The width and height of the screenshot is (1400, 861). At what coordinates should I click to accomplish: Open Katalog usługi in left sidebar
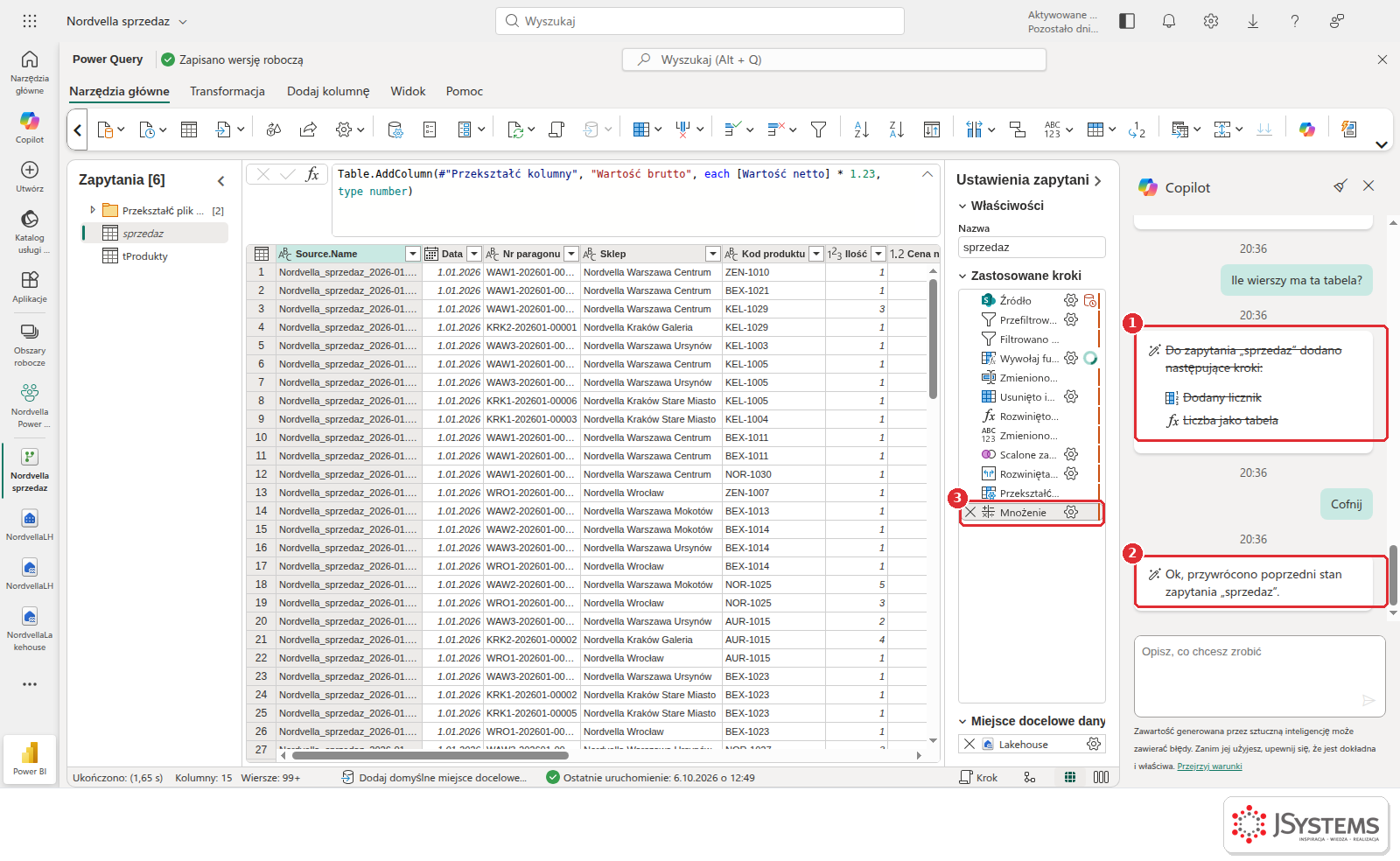30,231
